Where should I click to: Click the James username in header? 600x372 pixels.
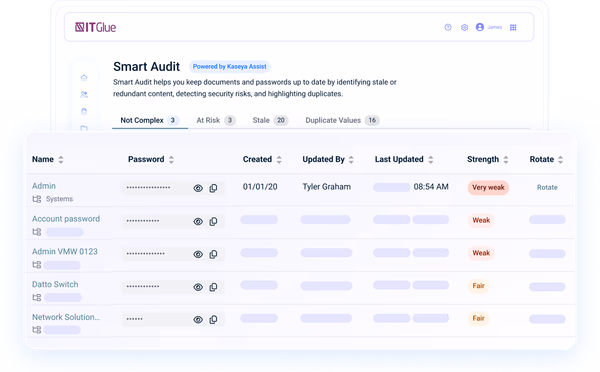pos(494,27)
